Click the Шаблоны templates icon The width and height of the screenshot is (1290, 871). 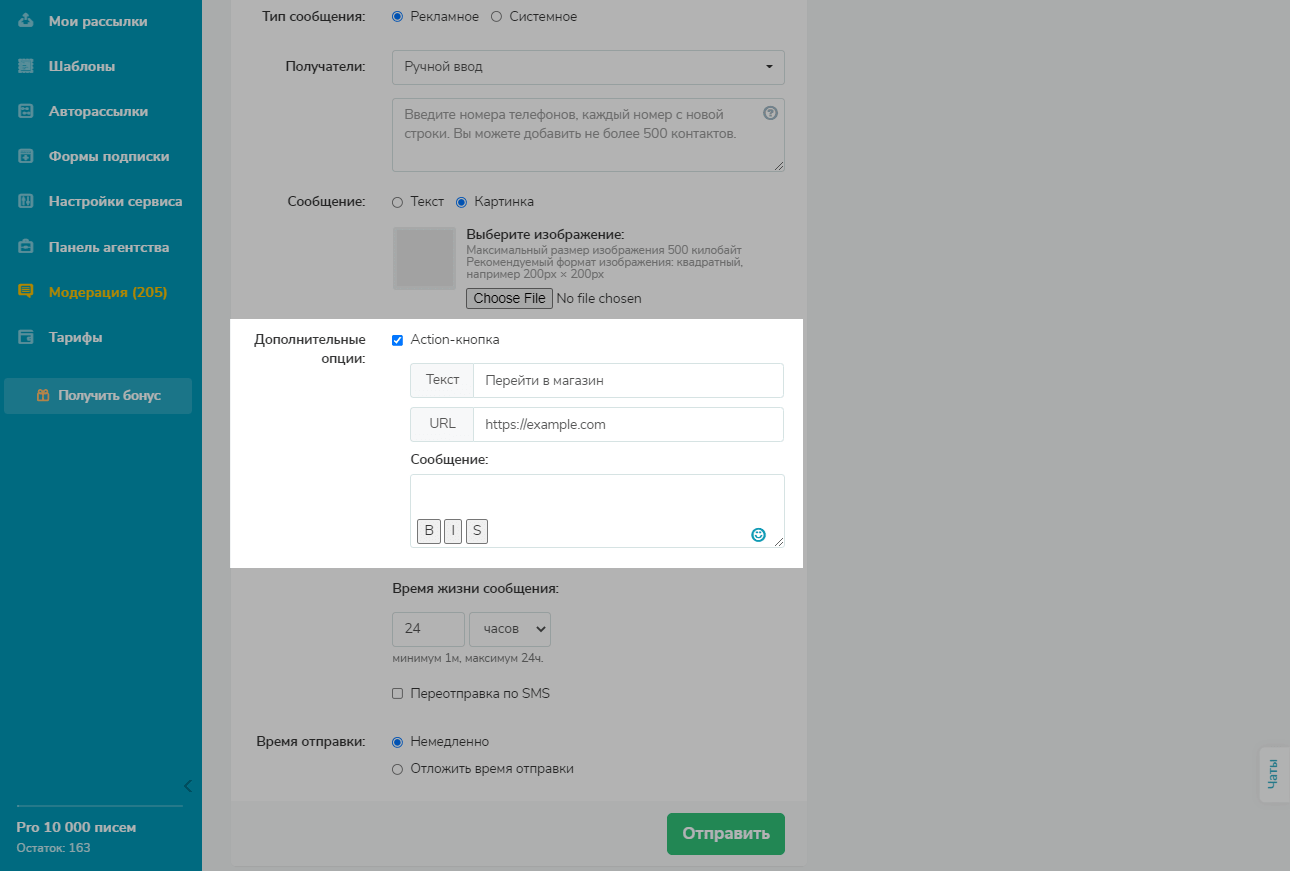click(27, 66)
